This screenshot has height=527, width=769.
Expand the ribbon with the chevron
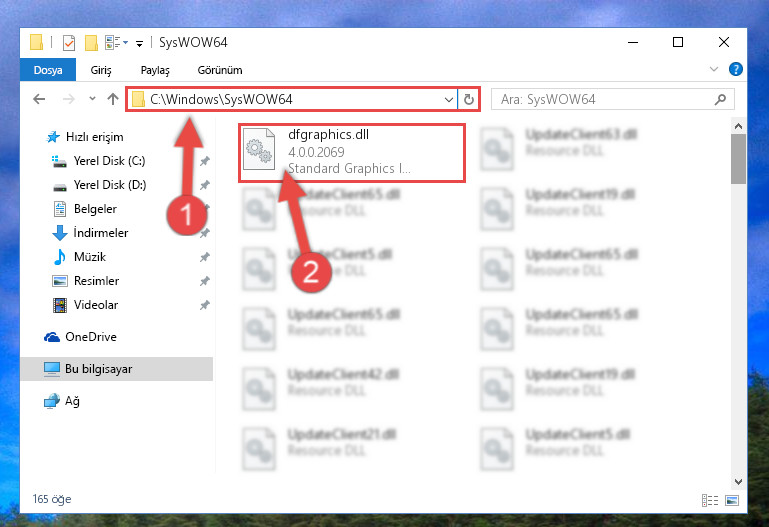pos(714,69)
